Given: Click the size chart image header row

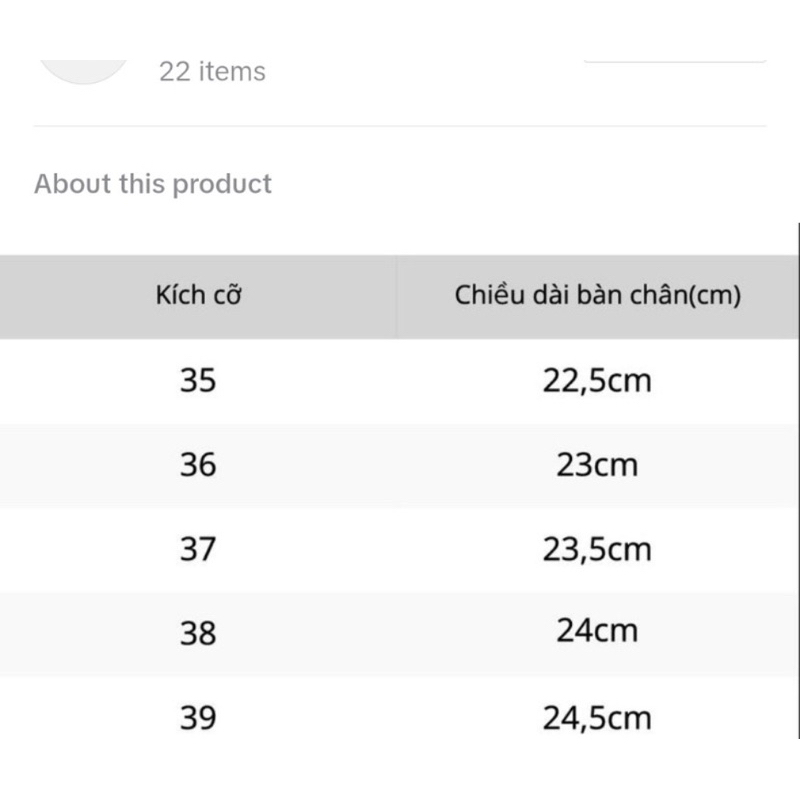Looking at the screenshot, I should point(398,296).
